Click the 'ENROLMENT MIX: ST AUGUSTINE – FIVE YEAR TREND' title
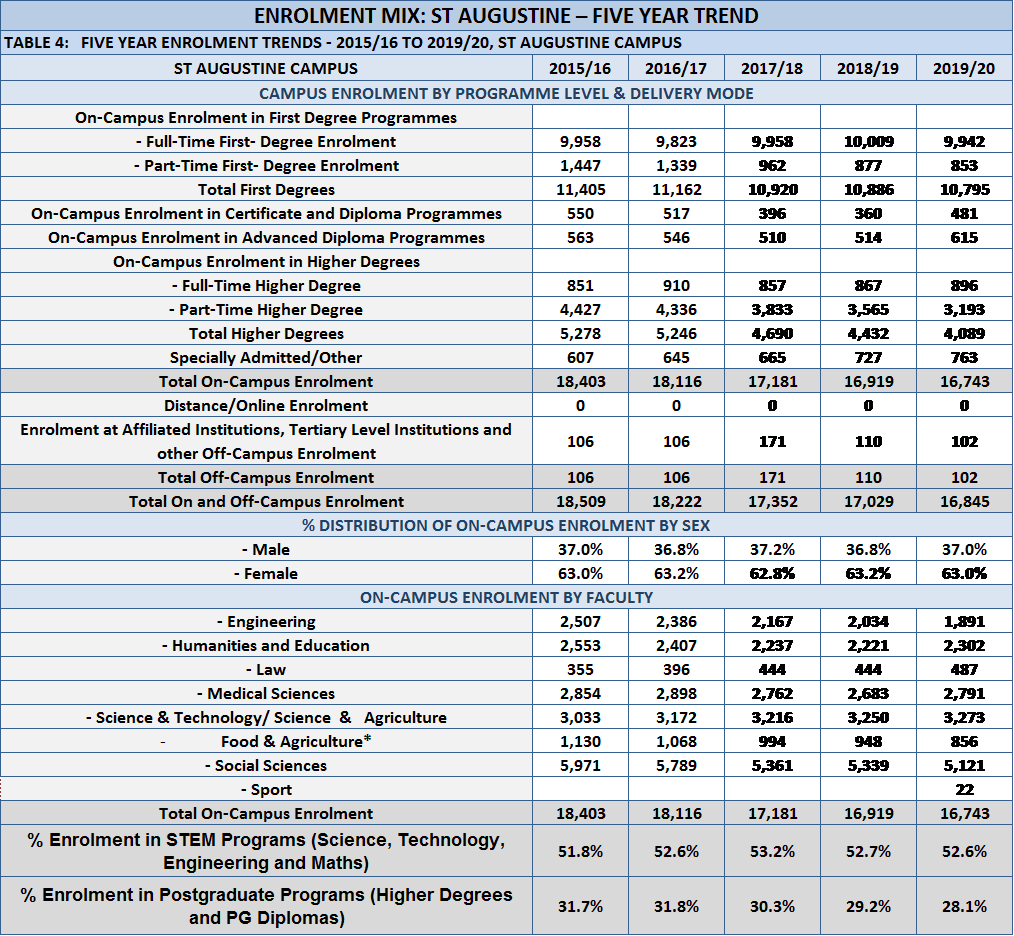Viewport: 1014px width, 936px height. 506,16
